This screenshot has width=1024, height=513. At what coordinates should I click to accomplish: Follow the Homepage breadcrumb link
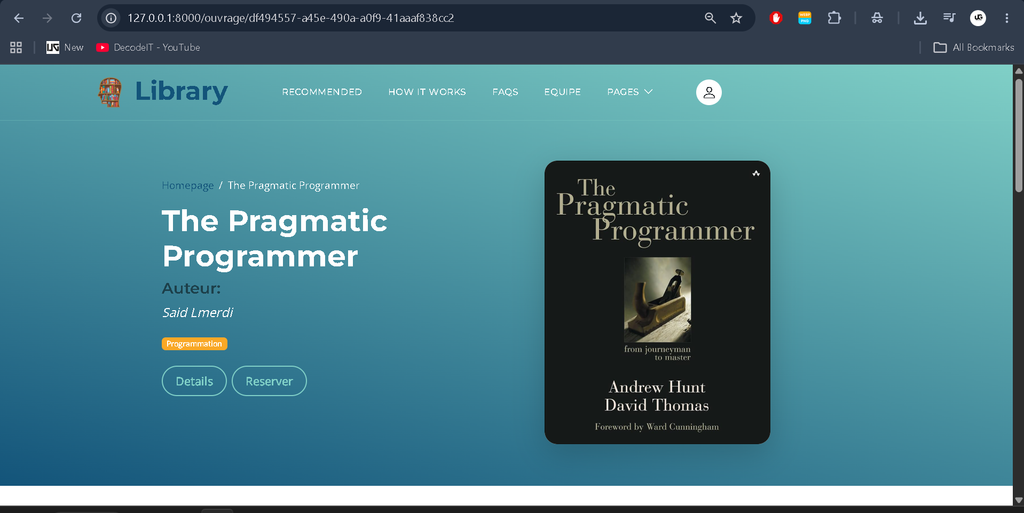[x=187, y=185]
